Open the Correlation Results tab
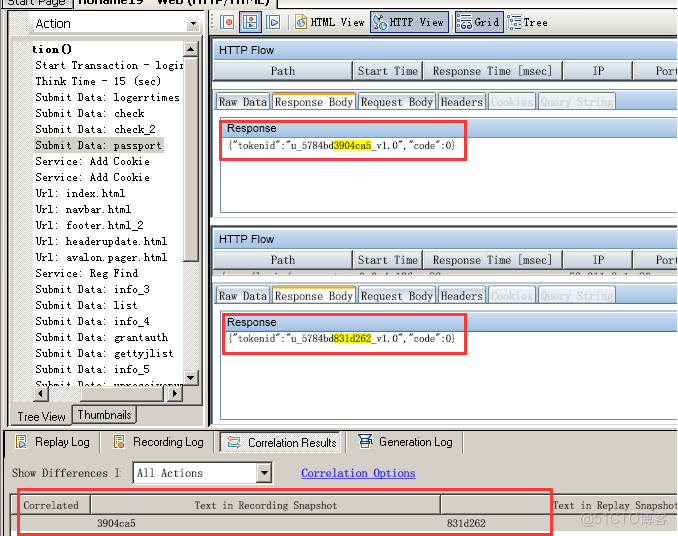 point(281,442)
